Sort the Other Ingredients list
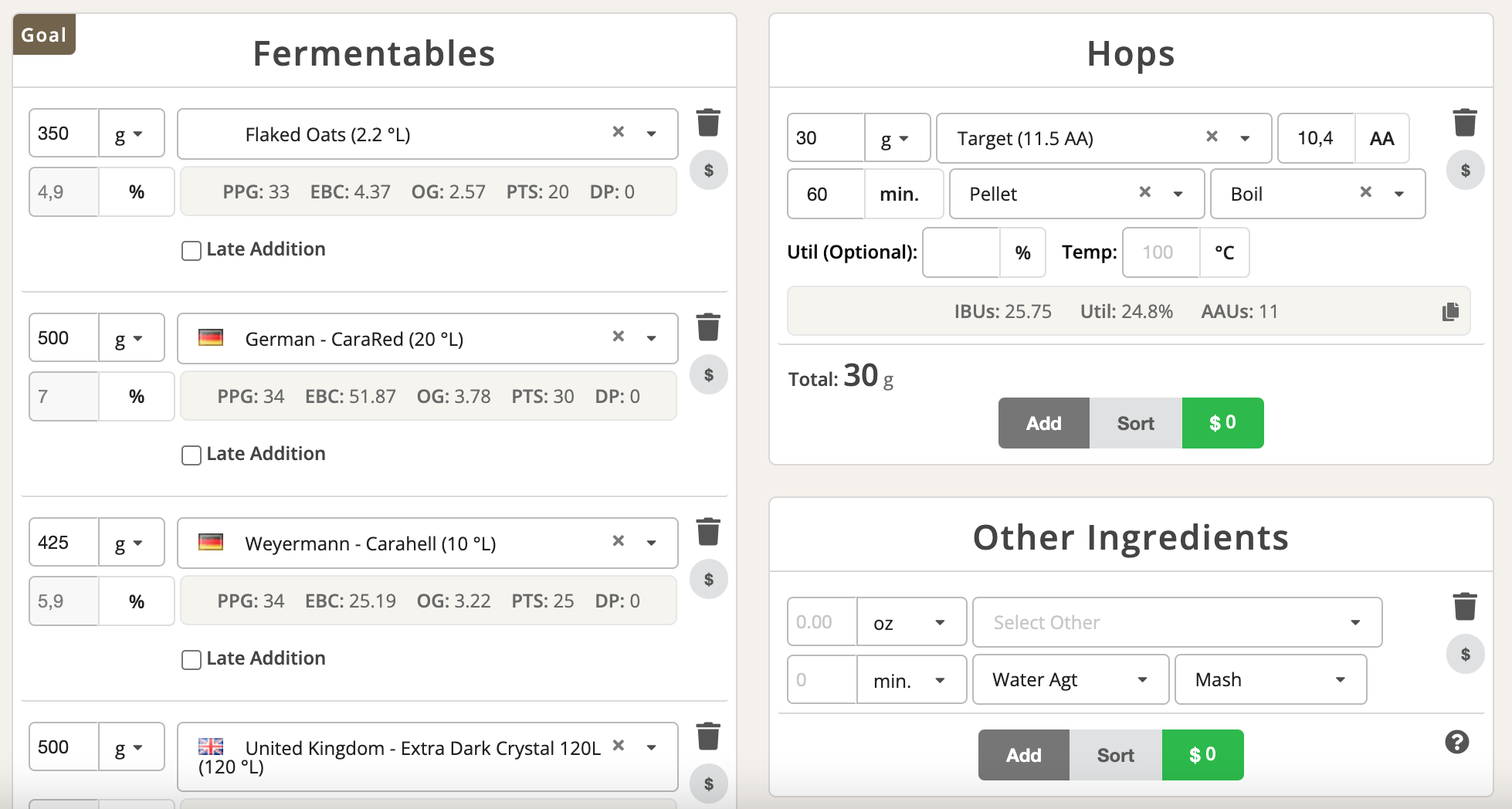This screenshot has height=809, width=1512. point(1115,755)
